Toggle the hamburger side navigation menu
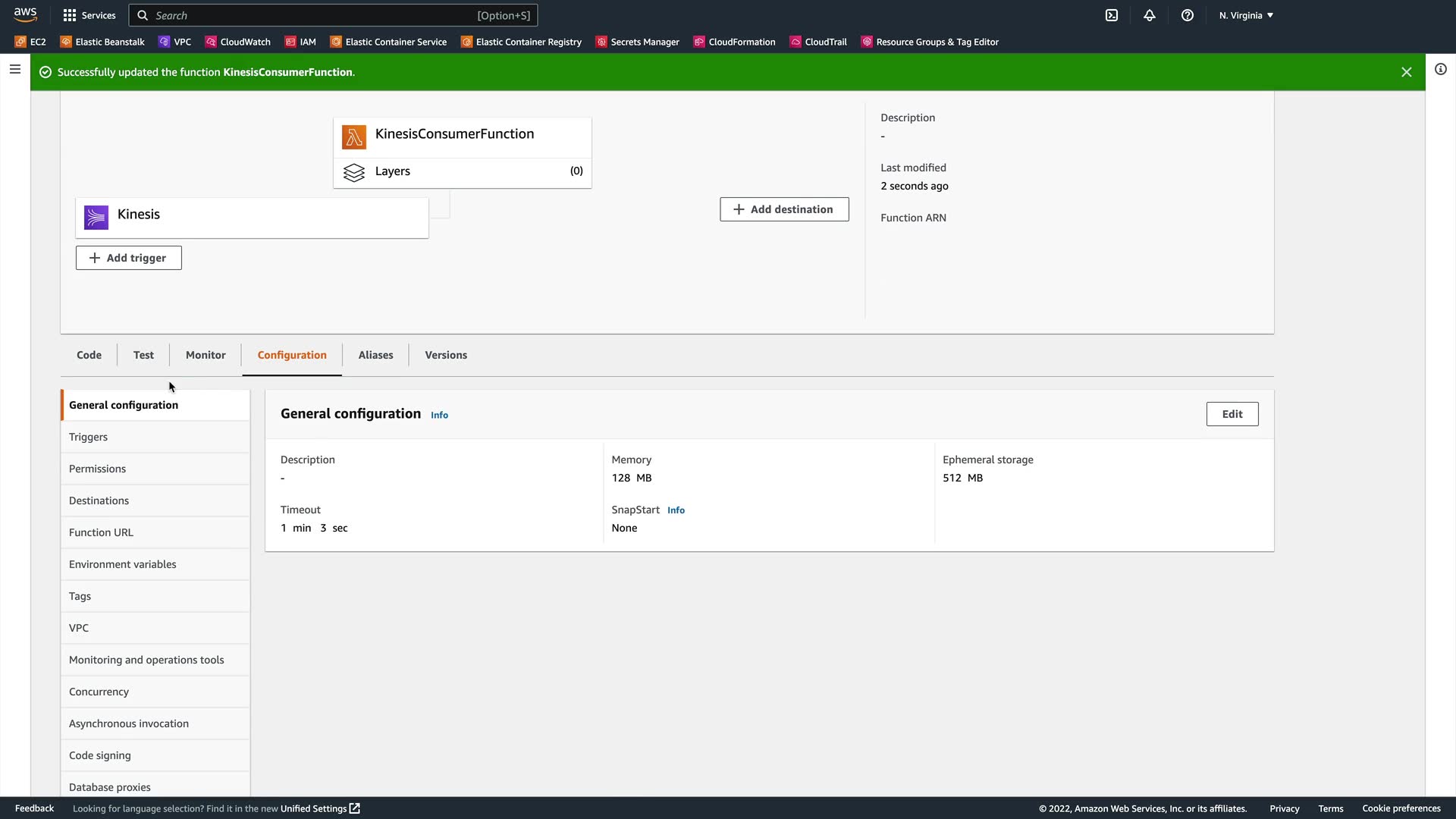This screenshot has height=819, width=1456. click(14, 69)
